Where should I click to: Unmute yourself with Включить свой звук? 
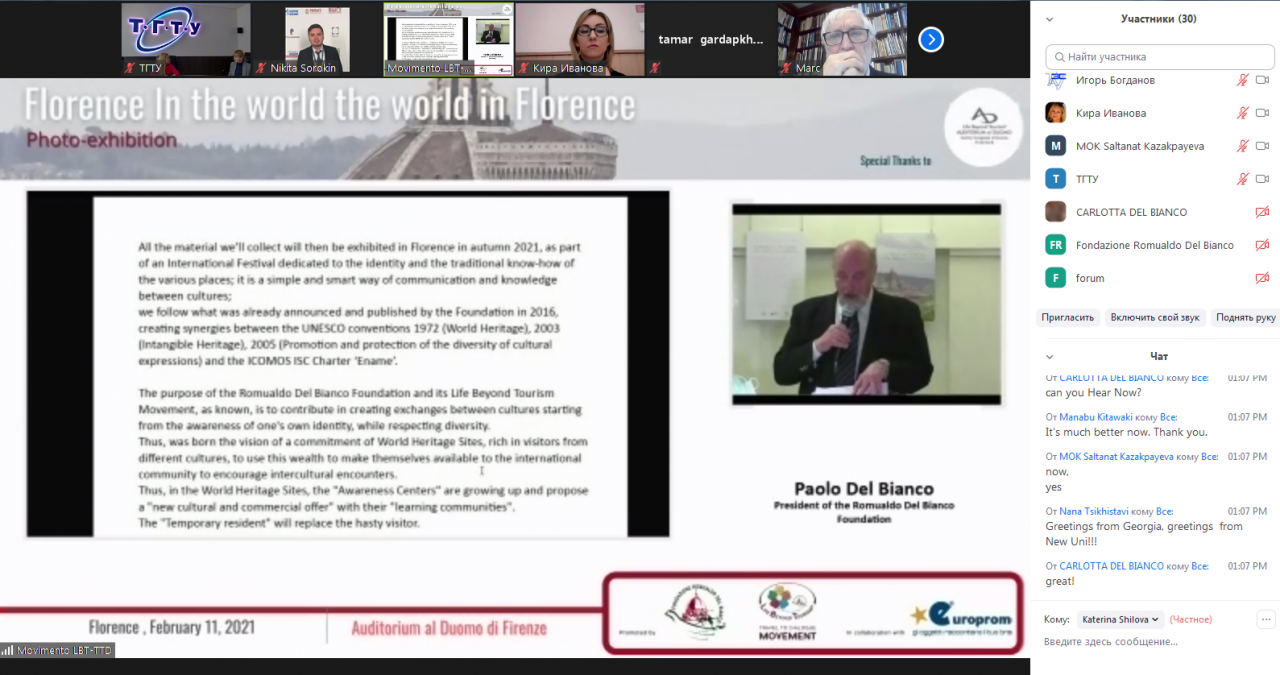click(x=1155, y=317)
